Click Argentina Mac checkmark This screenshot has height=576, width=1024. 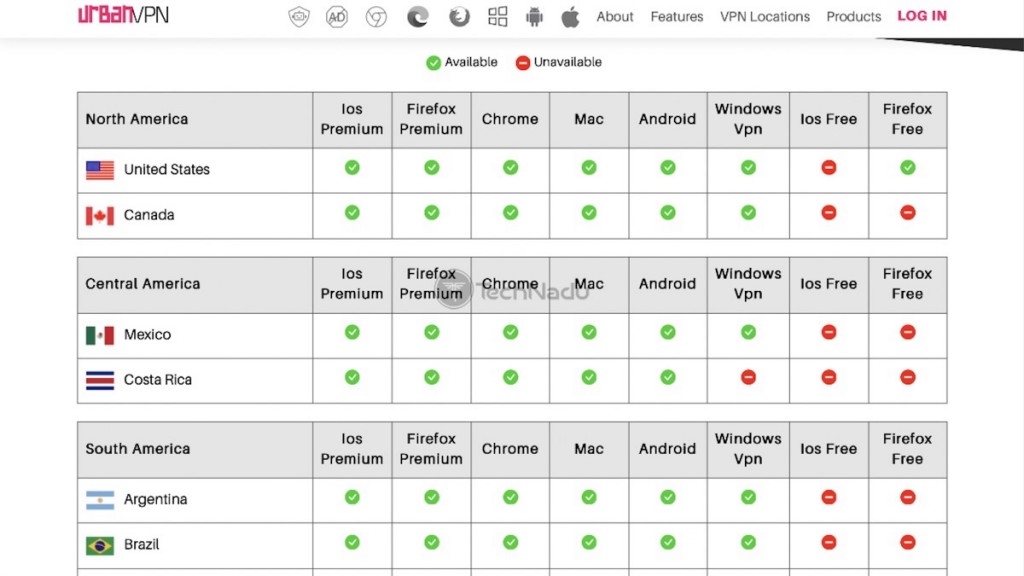[589, 498]
